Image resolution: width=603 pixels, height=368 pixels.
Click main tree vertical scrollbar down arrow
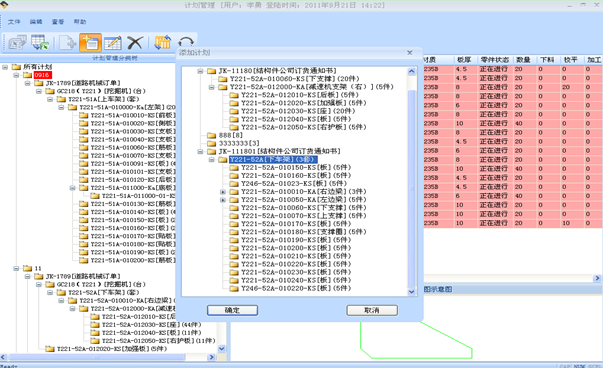pos(222,349)
